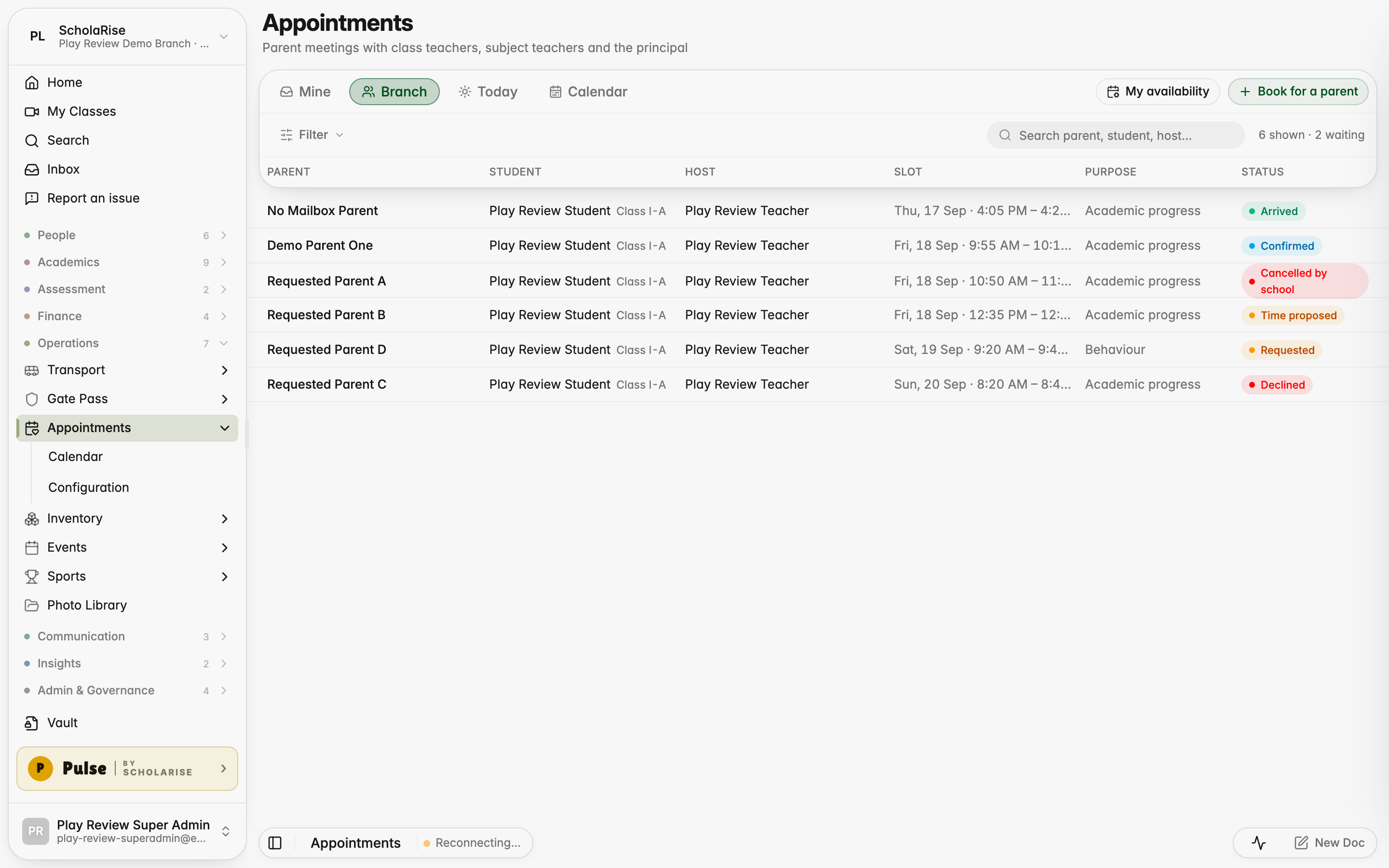This screenshot has width=1389, height=868.
Task: Click the Transport bus icon
Action: coord(31,370)
